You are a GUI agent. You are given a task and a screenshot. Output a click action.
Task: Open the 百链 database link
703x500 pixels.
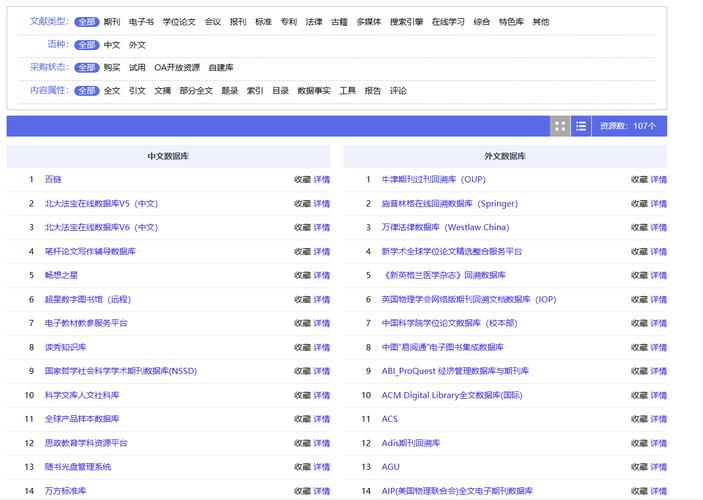(x=53, y=179)
